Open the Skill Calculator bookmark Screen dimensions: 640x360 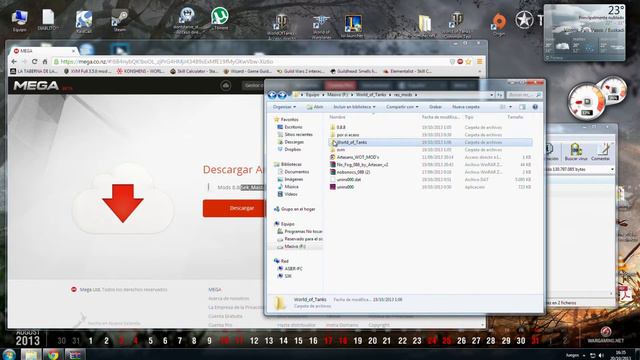[194, 71]
